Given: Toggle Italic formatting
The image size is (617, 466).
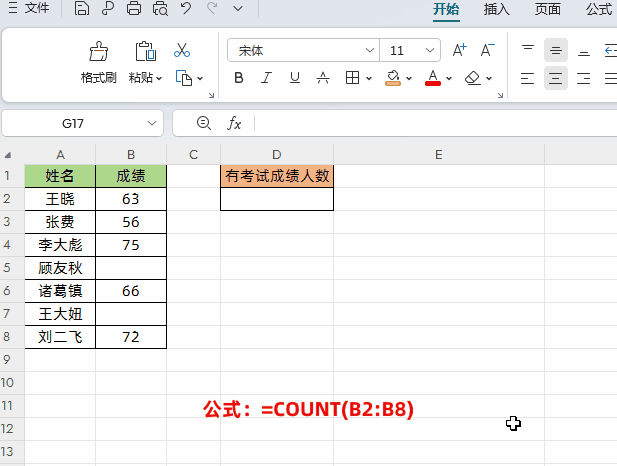Looking at the screenshot, I should [x=267, y=78].
